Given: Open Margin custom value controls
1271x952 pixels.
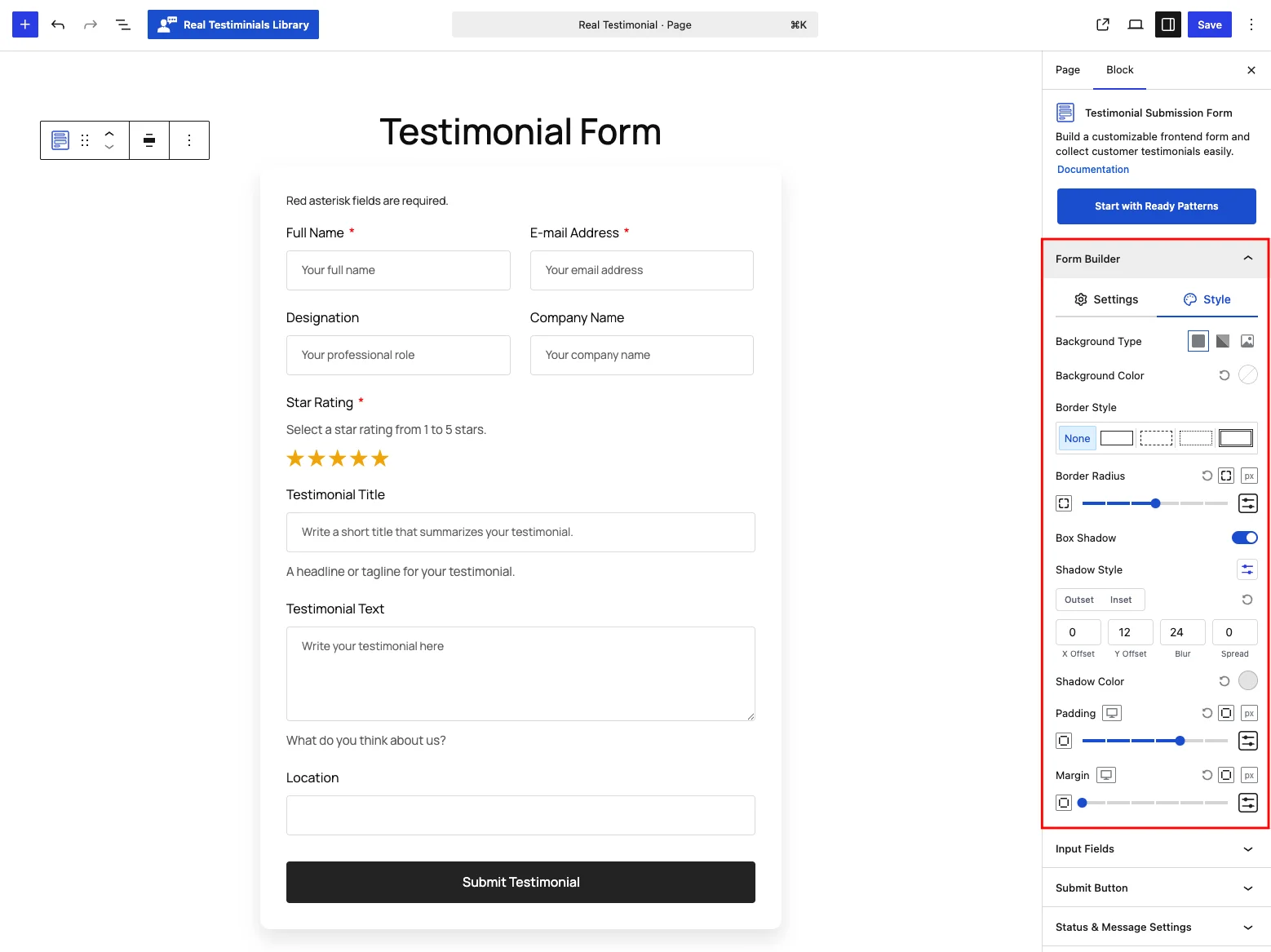Looking at the screenshot, I should [1248, 803].
